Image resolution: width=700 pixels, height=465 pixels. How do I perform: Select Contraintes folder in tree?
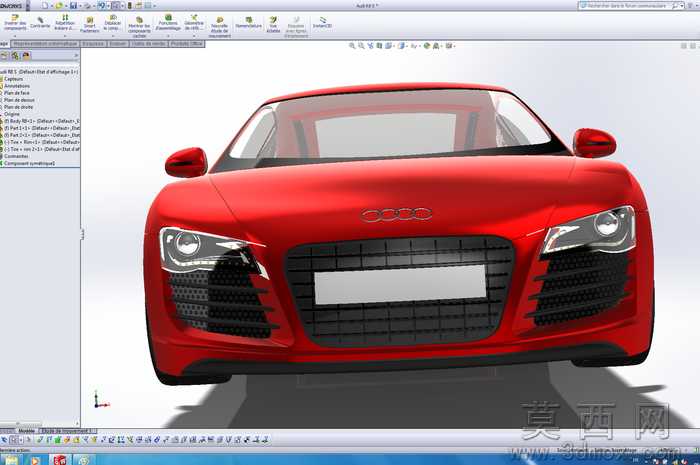point(16,157)
